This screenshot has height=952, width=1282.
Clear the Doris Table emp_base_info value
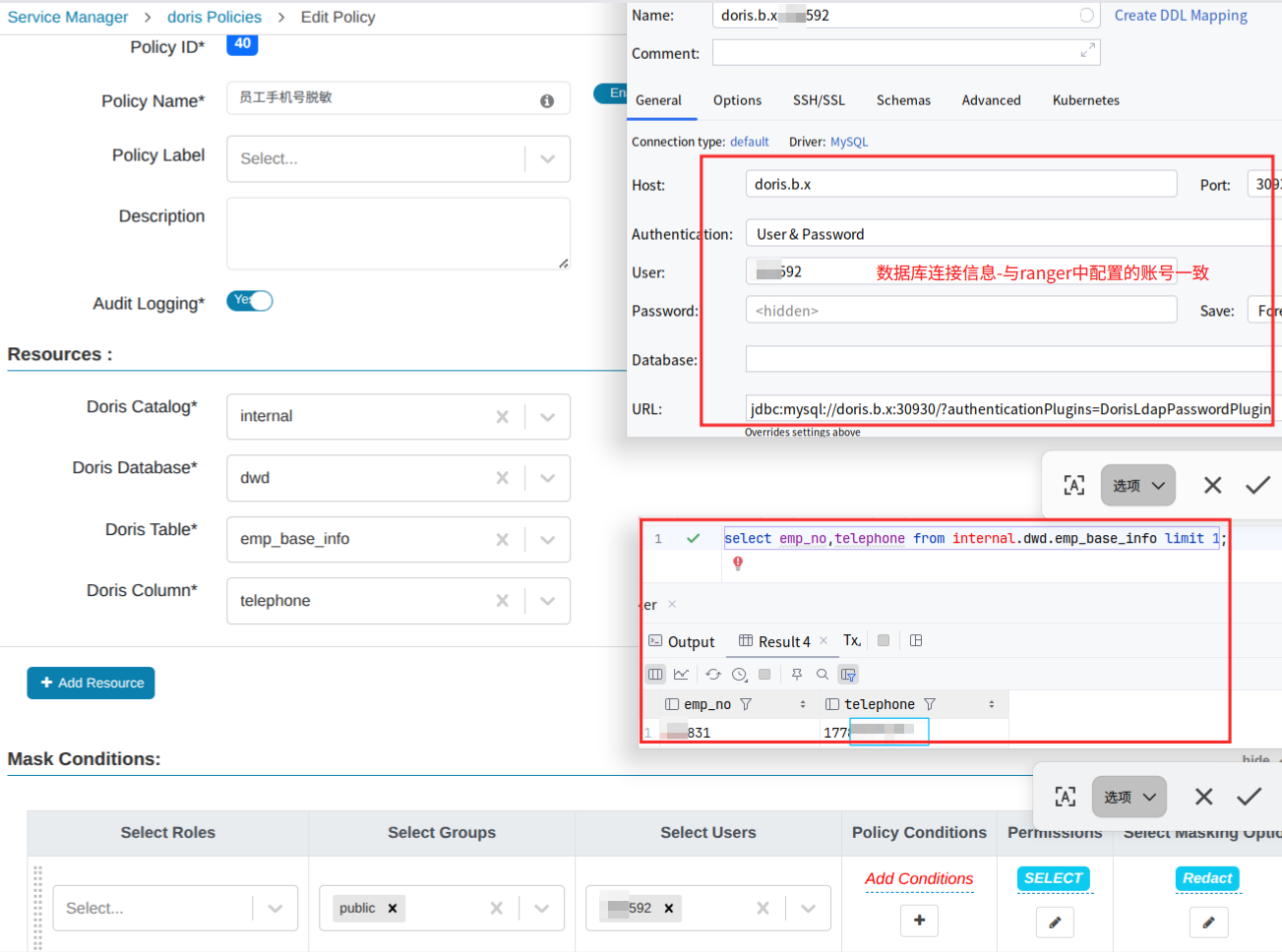[x=502, y=539]
